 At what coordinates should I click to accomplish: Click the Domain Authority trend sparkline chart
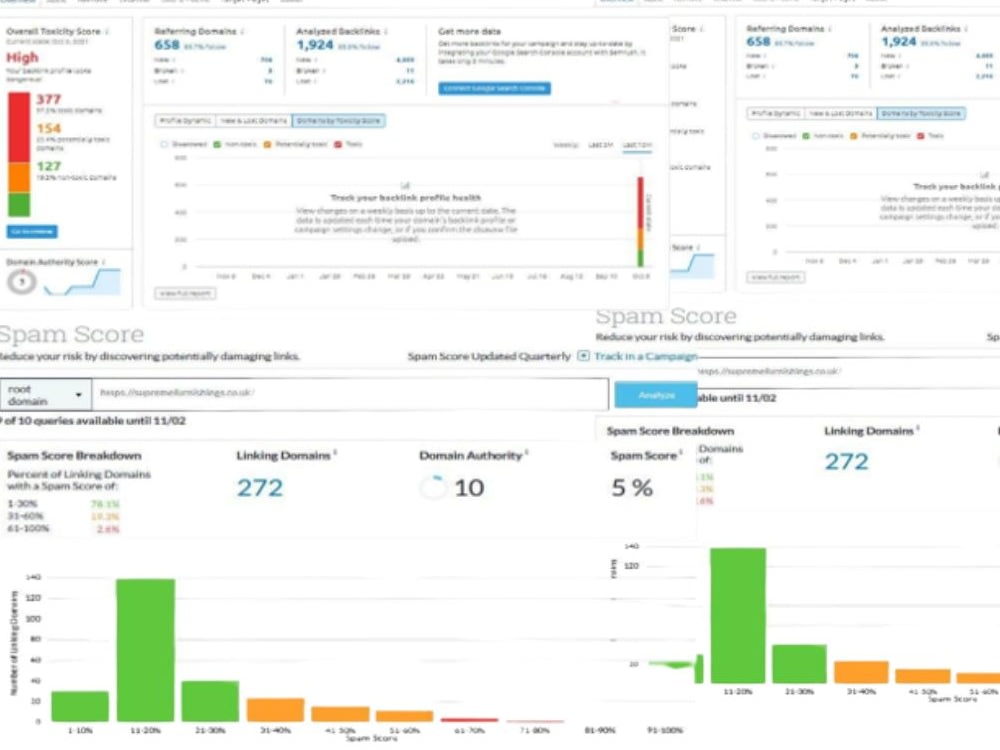coord(82,282)
